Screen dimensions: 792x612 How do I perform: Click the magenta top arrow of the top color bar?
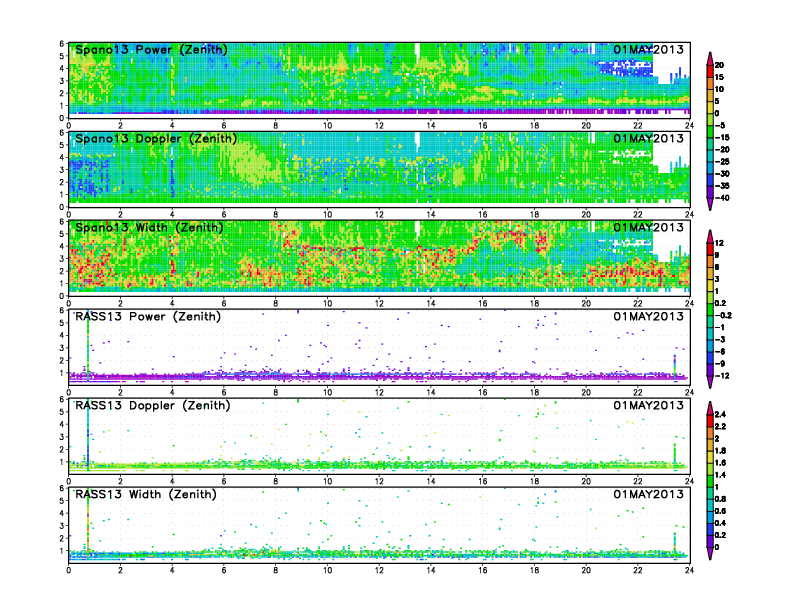pos(710,58)
